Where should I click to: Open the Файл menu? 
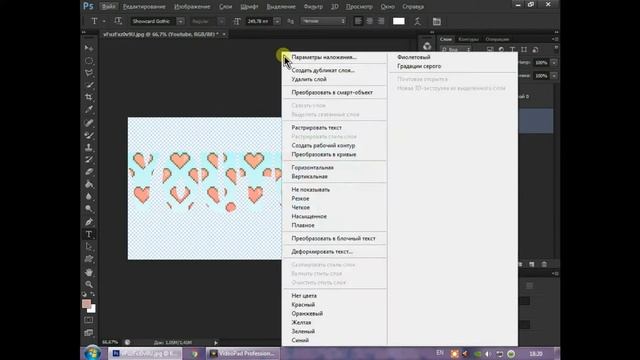point(108,7)
